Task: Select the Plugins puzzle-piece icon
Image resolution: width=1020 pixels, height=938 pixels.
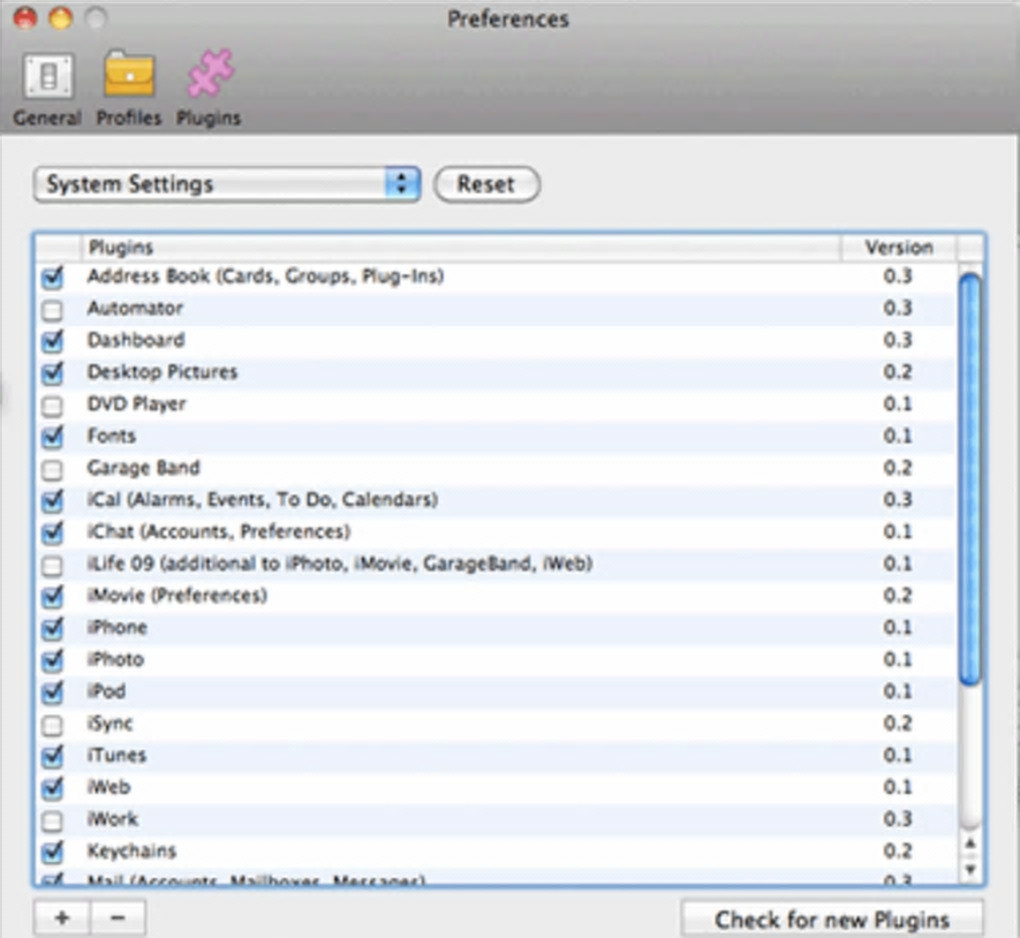Action: click(x=209, y=74)
